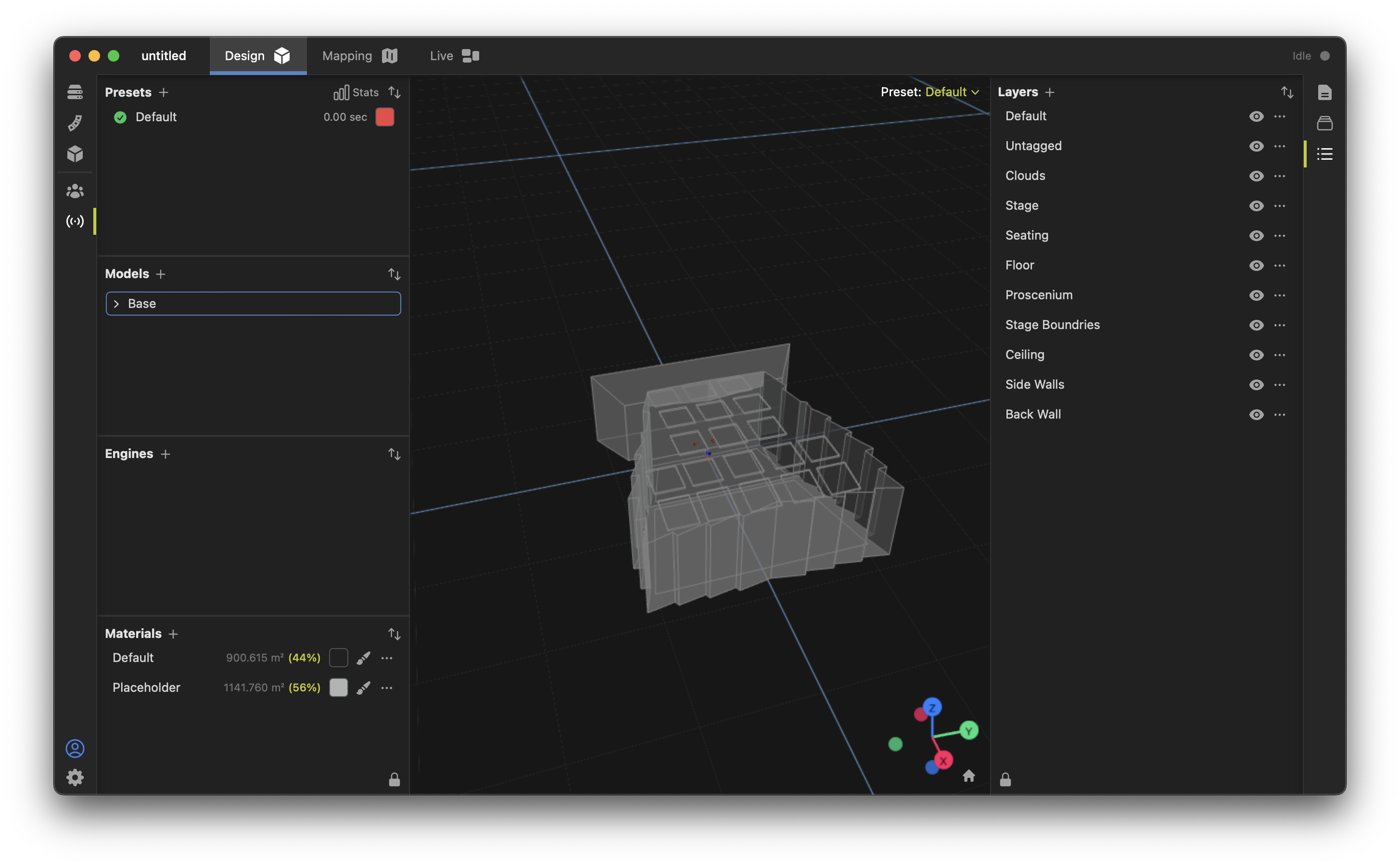Image resolution: width=1400 pixels, height=866 pixels.
Task: Open the Preset Default dropdown in the viewport
Action: click(x=952, y=91)
